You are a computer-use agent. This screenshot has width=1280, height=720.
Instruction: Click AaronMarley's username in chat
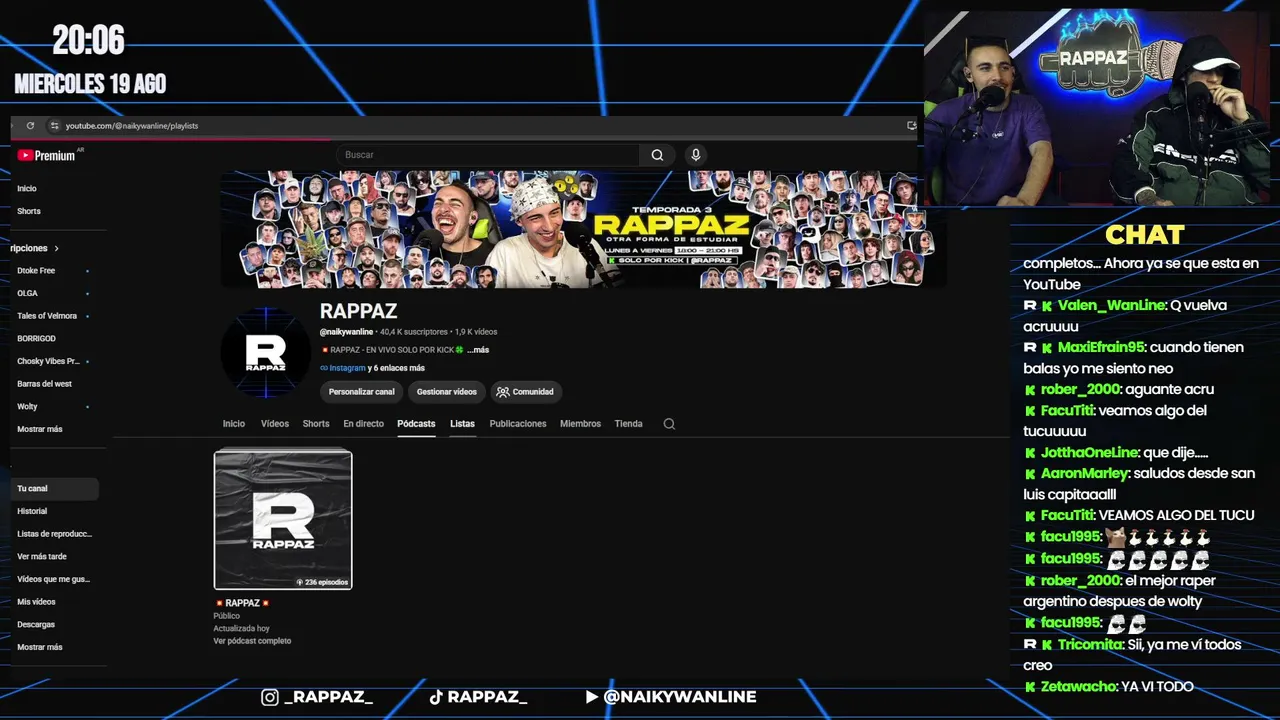click(1084, 473)
